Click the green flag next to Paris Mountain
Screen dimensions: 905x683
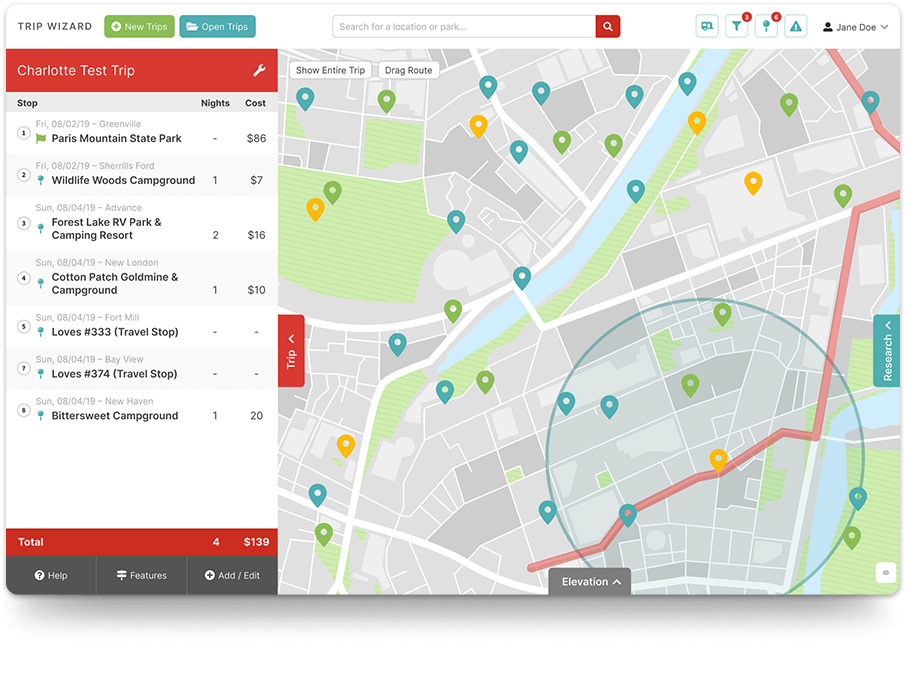coord(41,139)
